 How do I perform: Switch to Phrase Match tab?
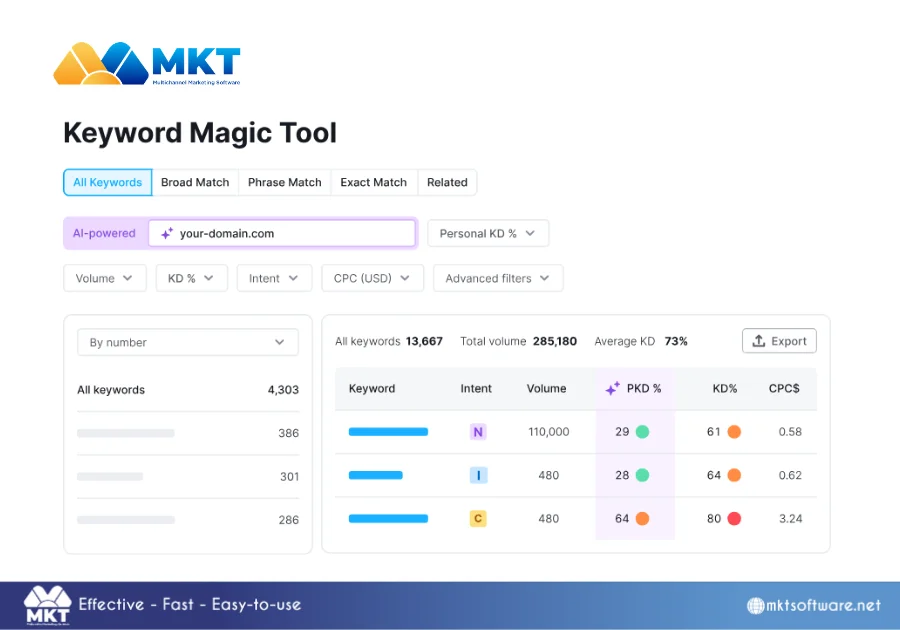click(x=285, y=182)
